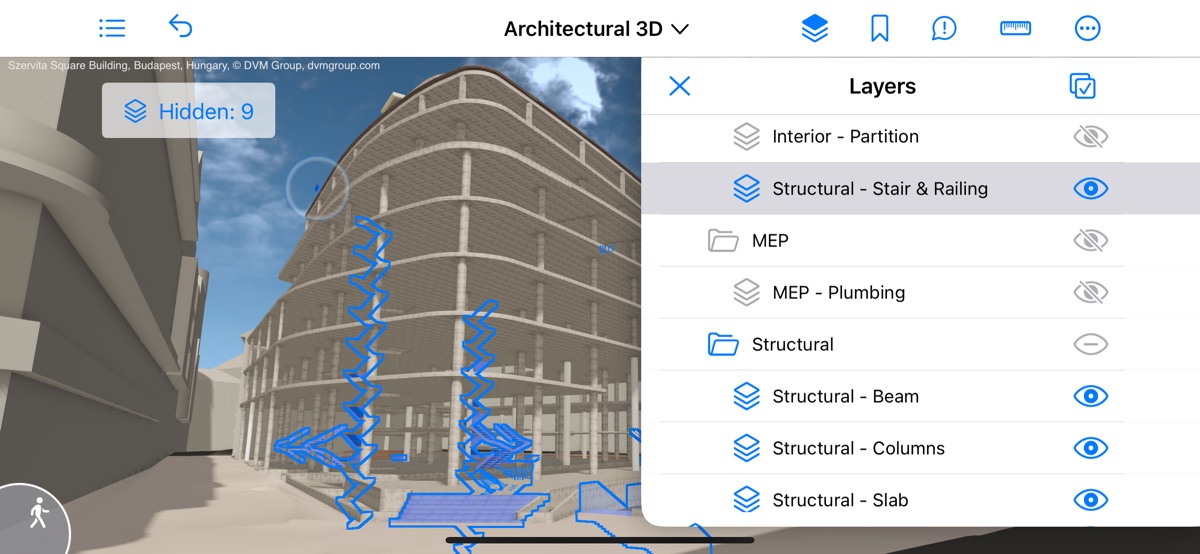Image resolution: width=1200 pixels, height=554 pixels.
Task: Select the ruler measure tool
Action: pyautogui.click(x=1015, y=29)
